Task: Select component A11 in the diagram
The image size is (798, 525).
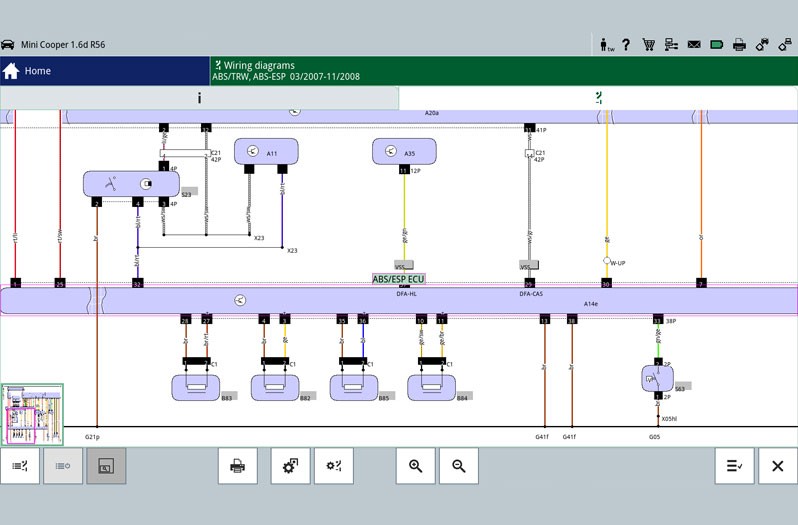Action: click(x=266, y=152)
